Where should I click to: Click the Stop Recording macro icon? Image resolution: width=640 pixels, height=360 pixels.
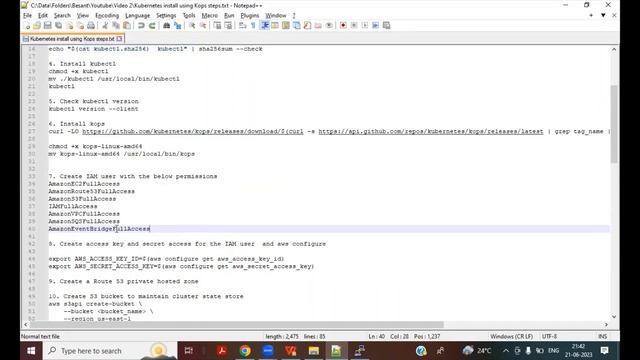coord(354,26)
